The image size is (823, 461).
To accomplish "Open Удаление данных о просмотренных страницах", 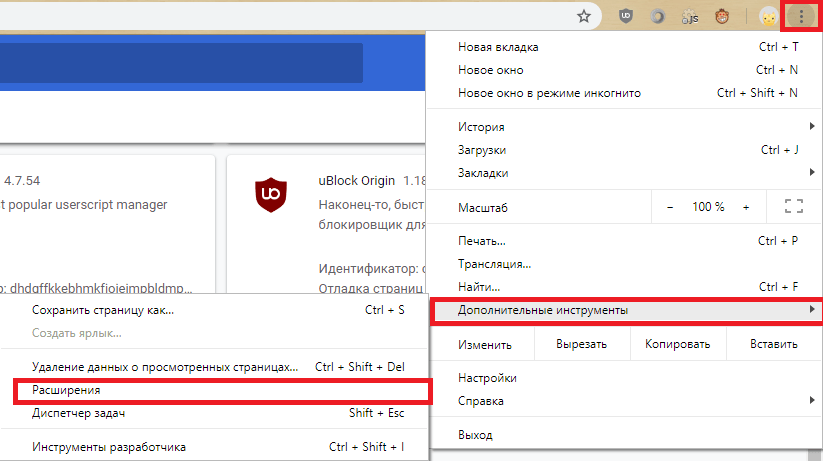I will pyautogui.click(x=214, y=366).
